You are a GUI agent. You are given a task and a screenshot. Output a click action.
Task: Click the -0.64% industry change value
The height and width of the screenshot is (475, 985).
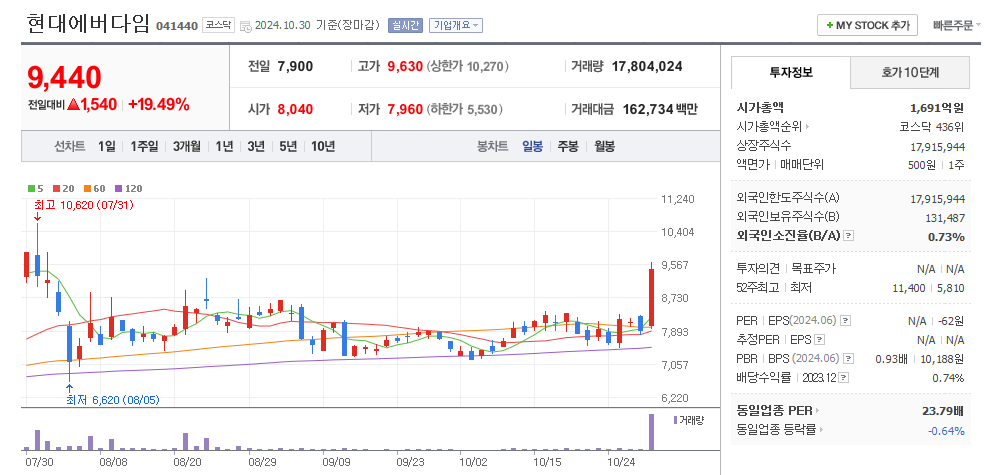tap(946, 430)
